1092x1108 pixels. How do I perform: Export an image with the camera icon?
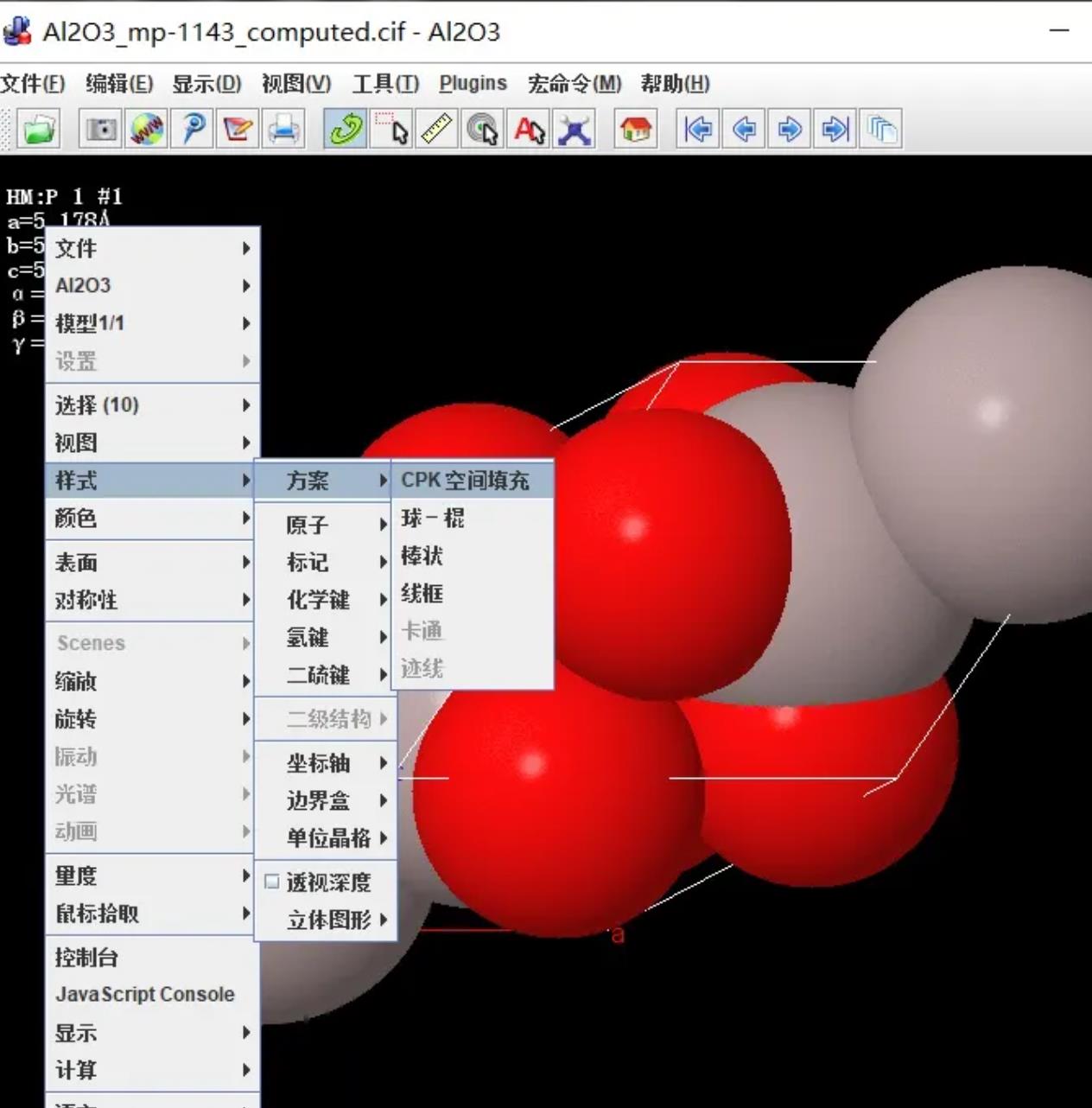(x=101, y=130)
